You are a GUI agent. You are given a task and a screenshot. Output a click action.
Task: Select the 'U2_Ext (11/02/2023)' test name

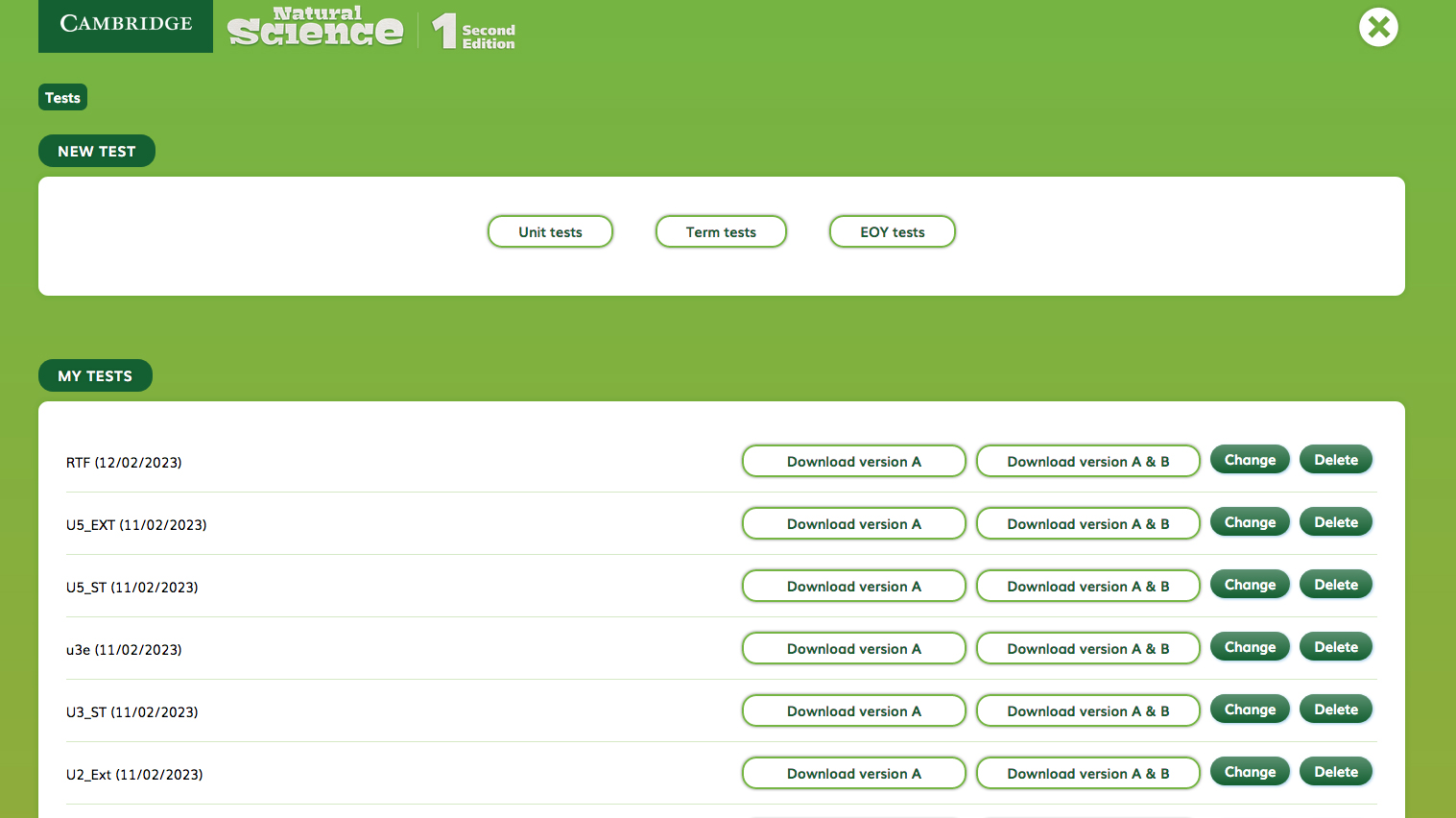134,775
